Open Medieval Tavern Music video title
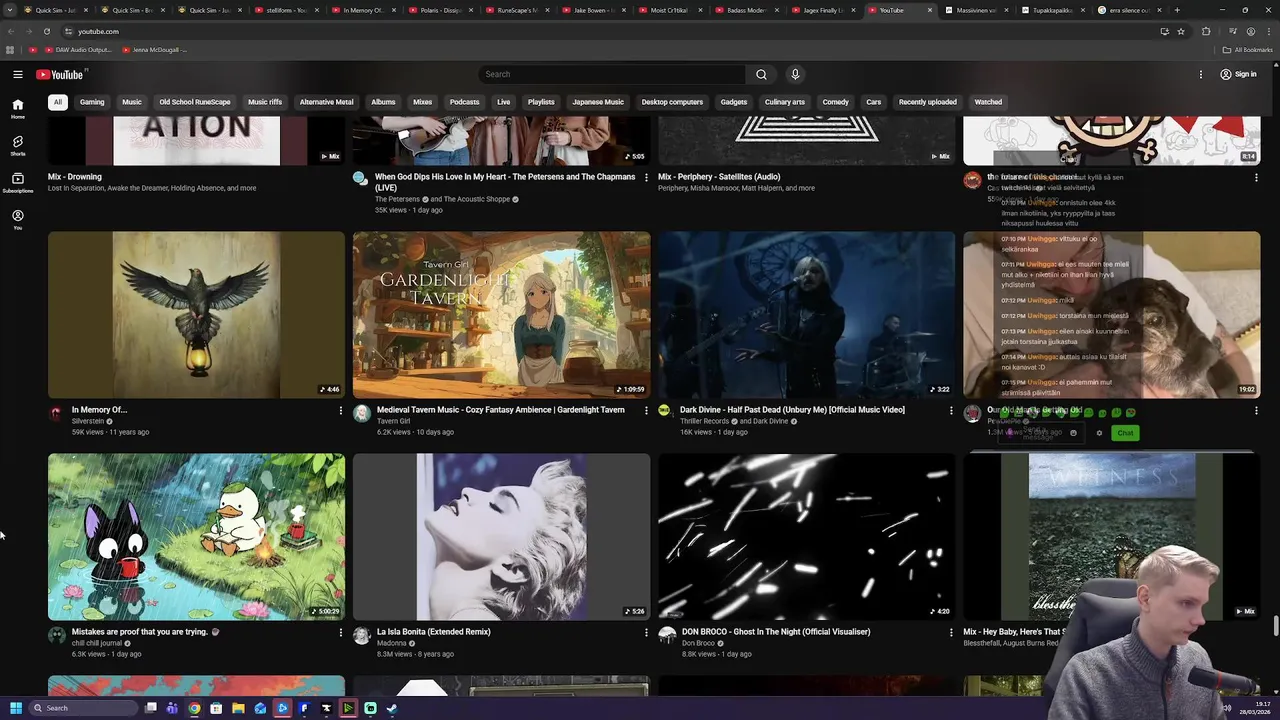The width and height of the screenshot is (1280, 720). click(501, 410)
